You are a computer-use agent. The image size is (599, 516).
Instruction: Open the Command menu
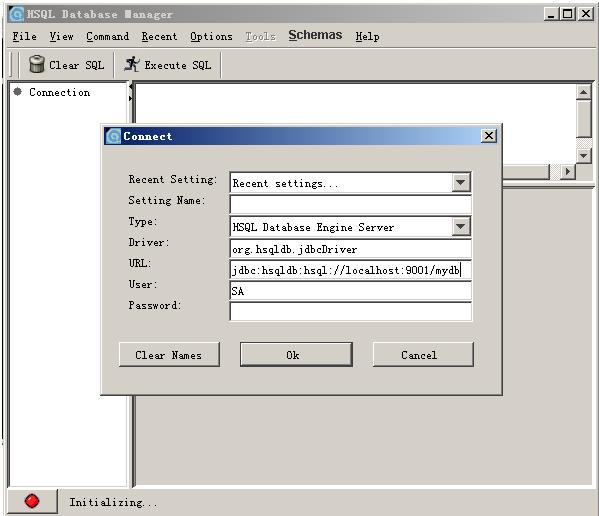pyautogui.click(x=107, y=36)
